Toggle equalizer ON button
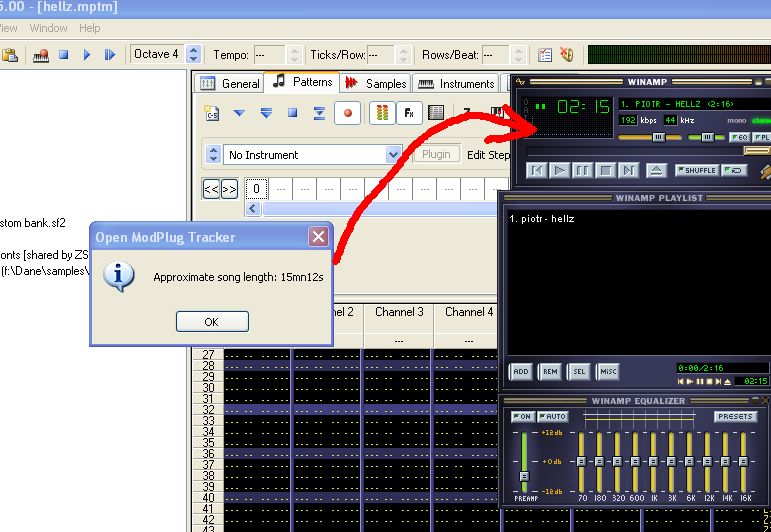771x532 pixels. click(x=522, y=416)
